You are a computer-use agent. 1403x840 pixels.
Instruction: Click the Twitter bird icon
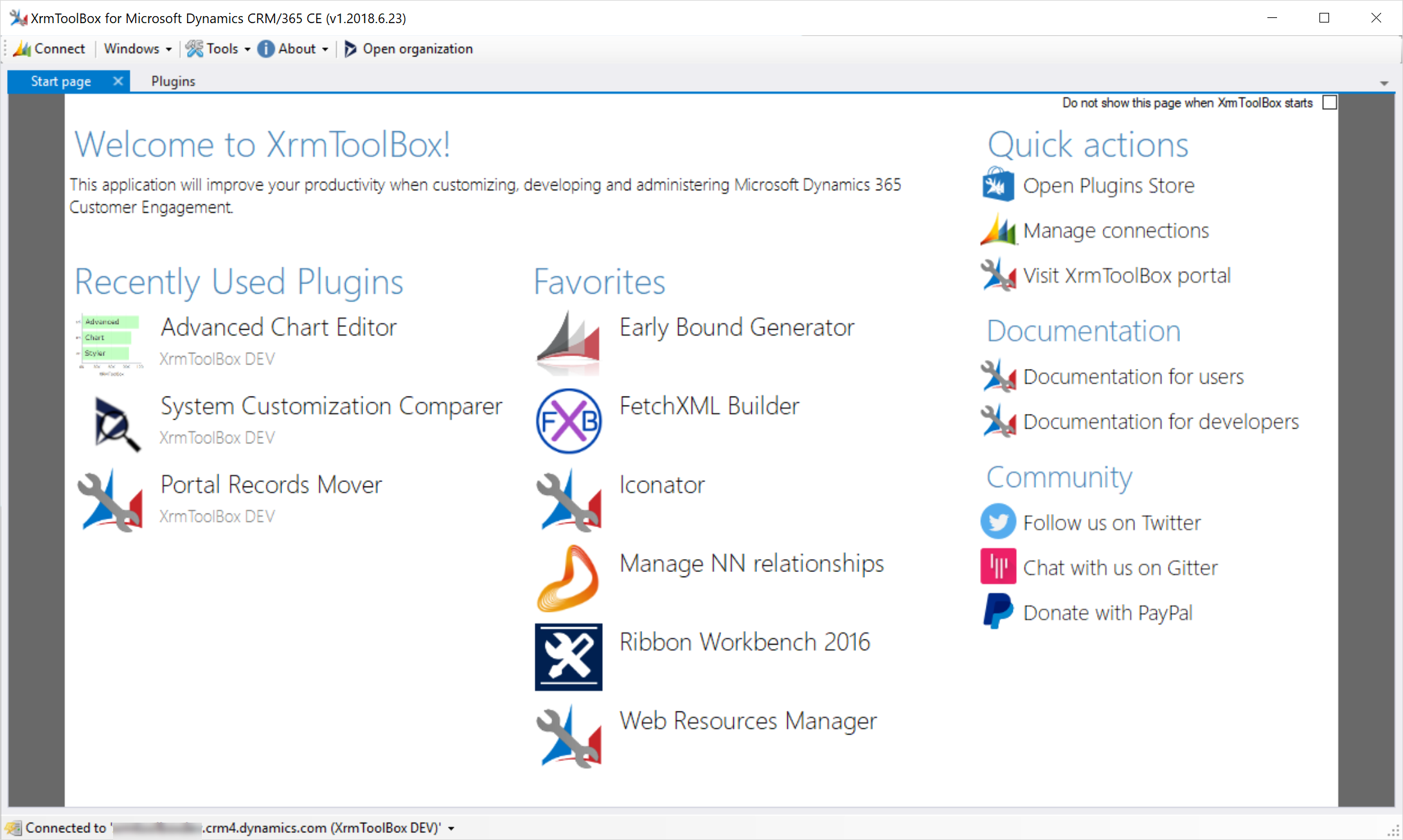click(998, 522)
